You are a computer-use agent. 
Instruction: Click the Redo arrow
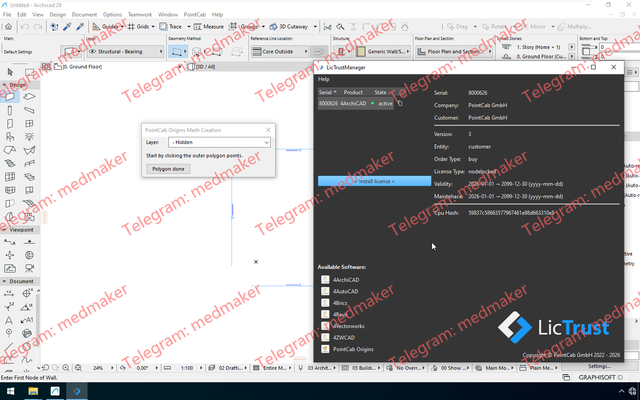click(38, 27)
